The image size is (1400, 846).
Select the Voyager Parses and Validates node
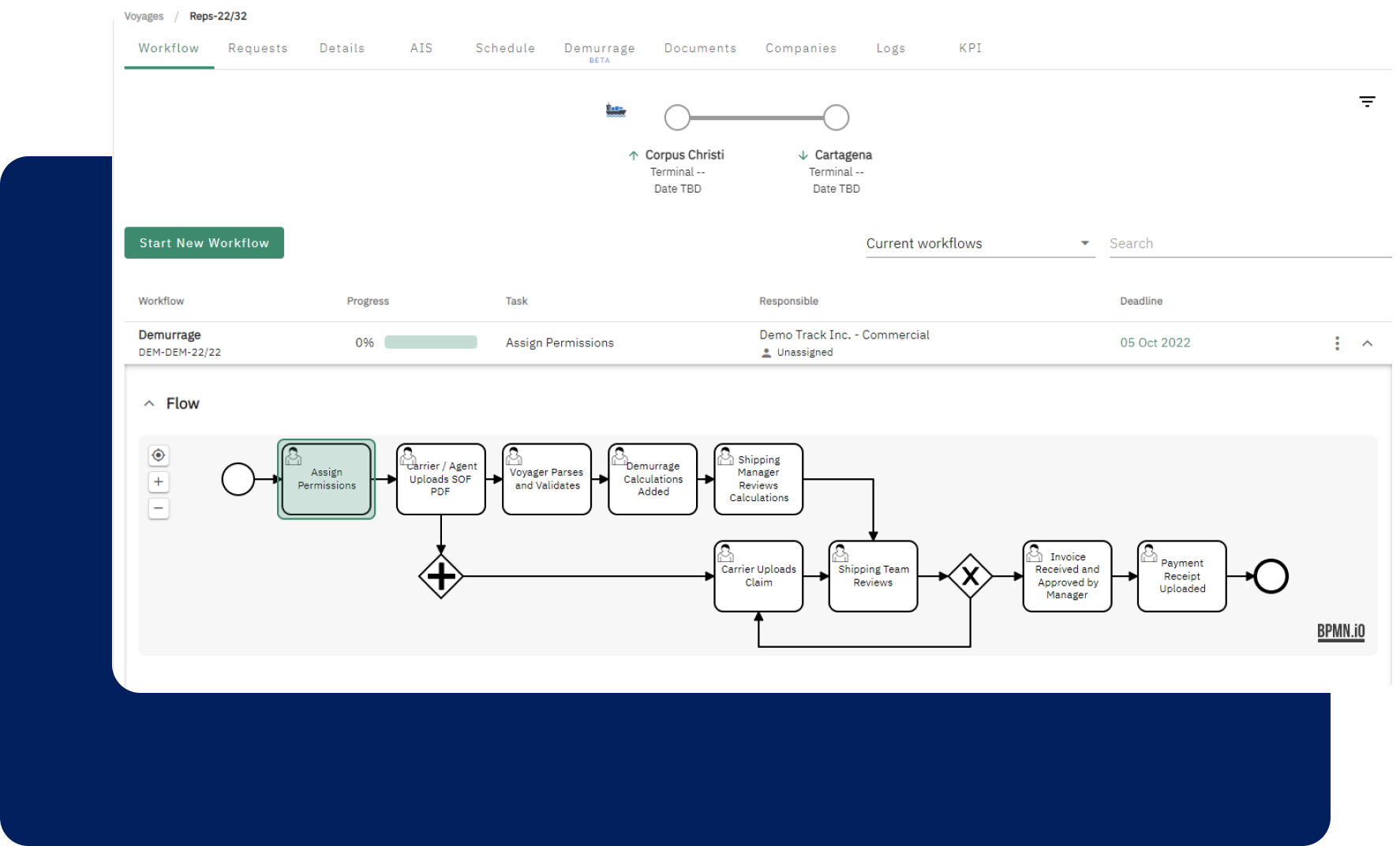click(547, 479)
